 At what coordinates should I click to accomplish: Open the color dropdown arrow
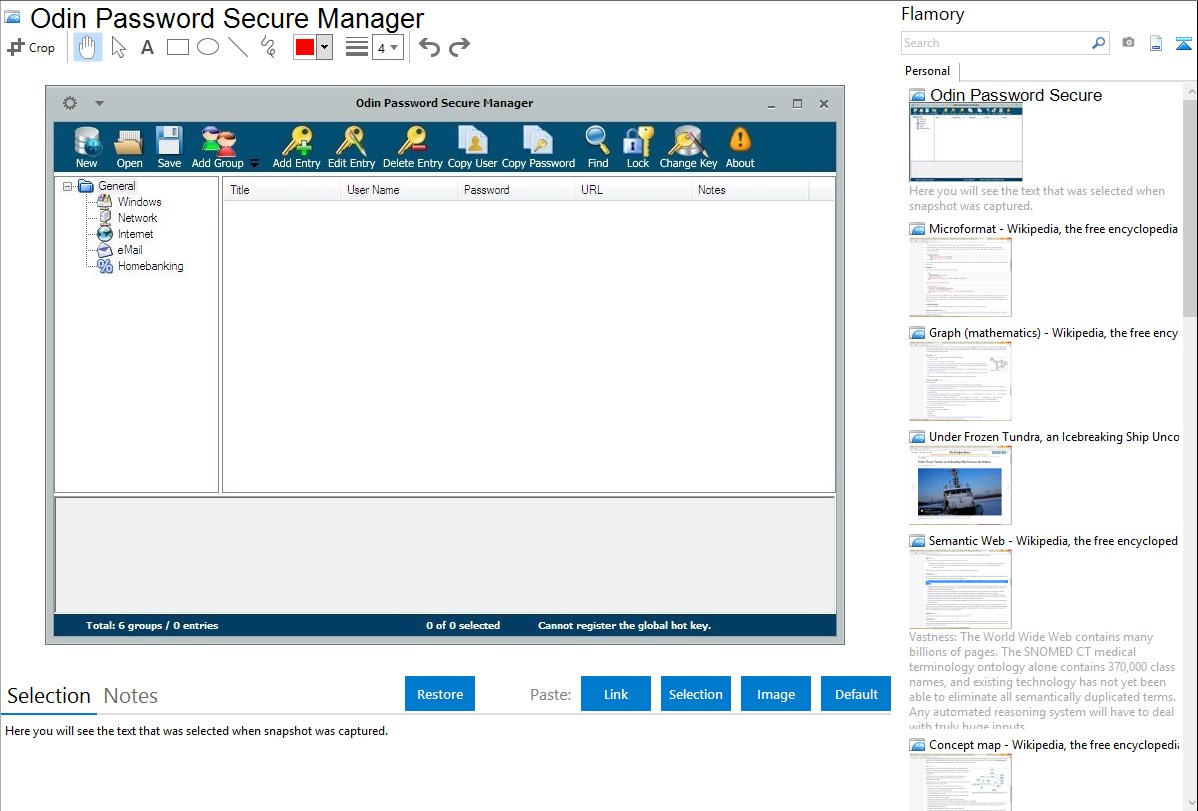click(325, 47)
